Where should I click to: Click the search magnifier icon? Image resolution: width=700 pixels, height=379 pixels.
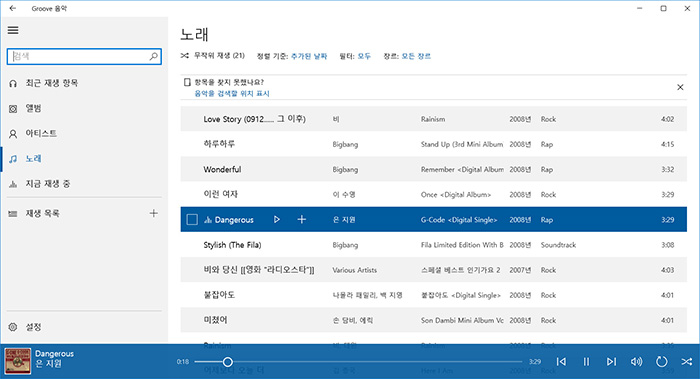tap(154, 56)
